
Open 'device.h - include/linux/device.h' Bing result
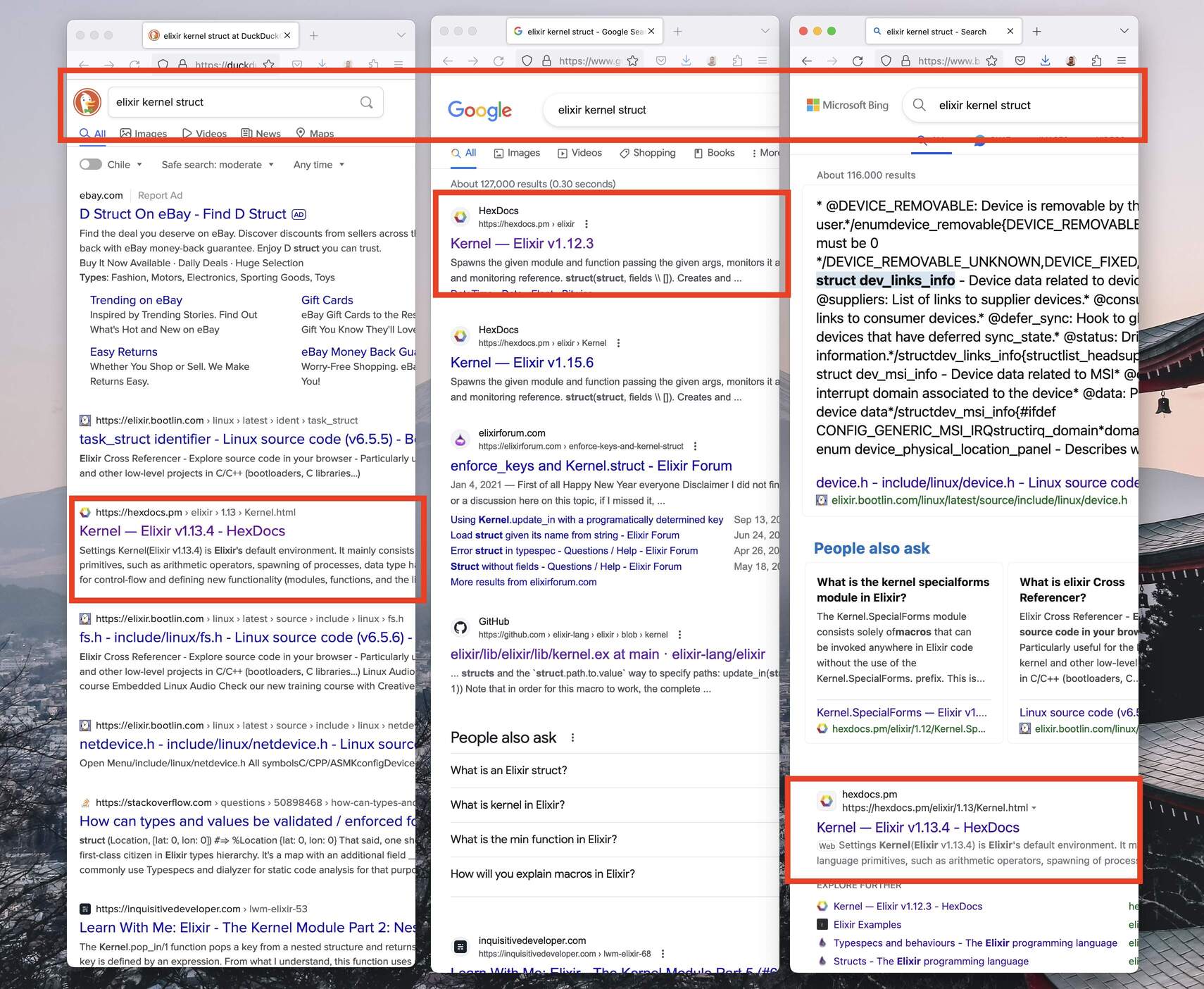coord(977,483)
